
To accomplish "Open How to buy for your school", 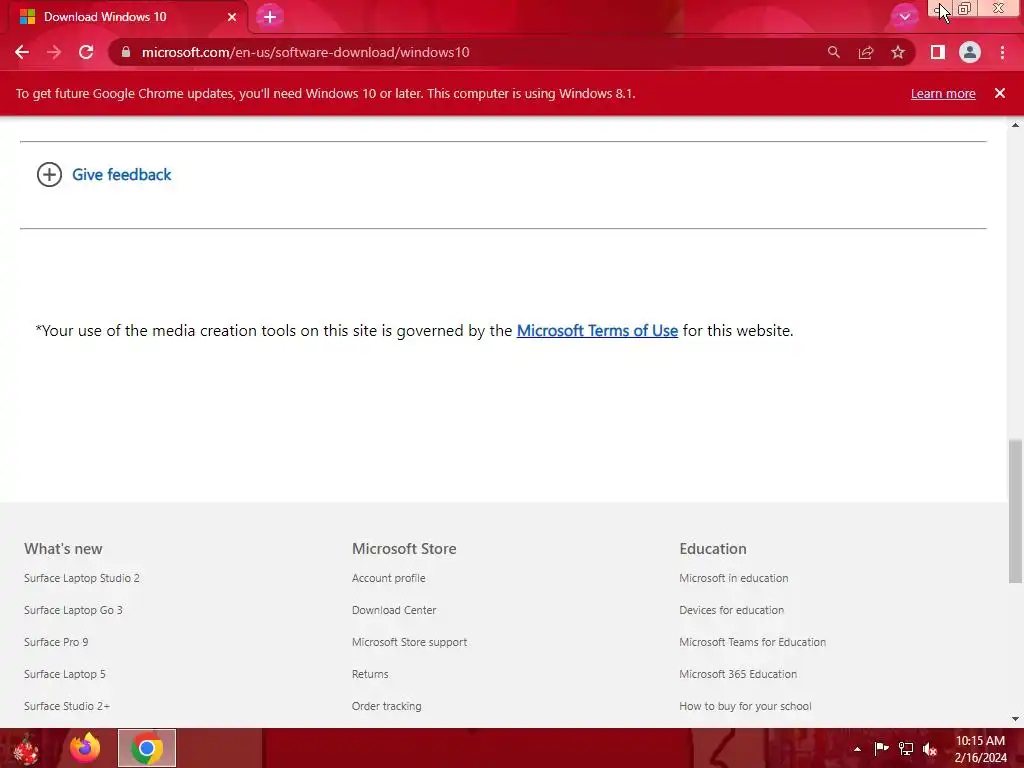I will coord(745,706).
